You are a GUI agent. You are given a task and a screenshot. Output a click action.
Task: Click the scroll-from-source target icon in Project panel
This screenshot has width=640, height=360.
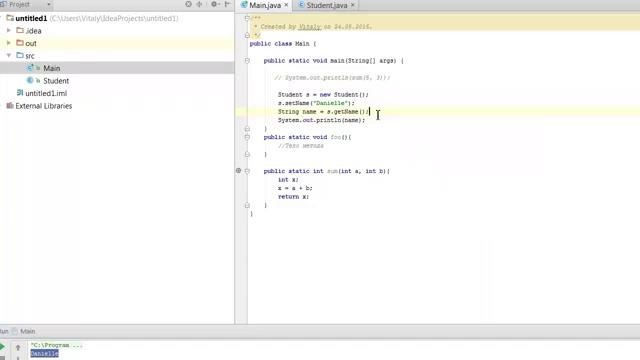[x=188, y=4]
